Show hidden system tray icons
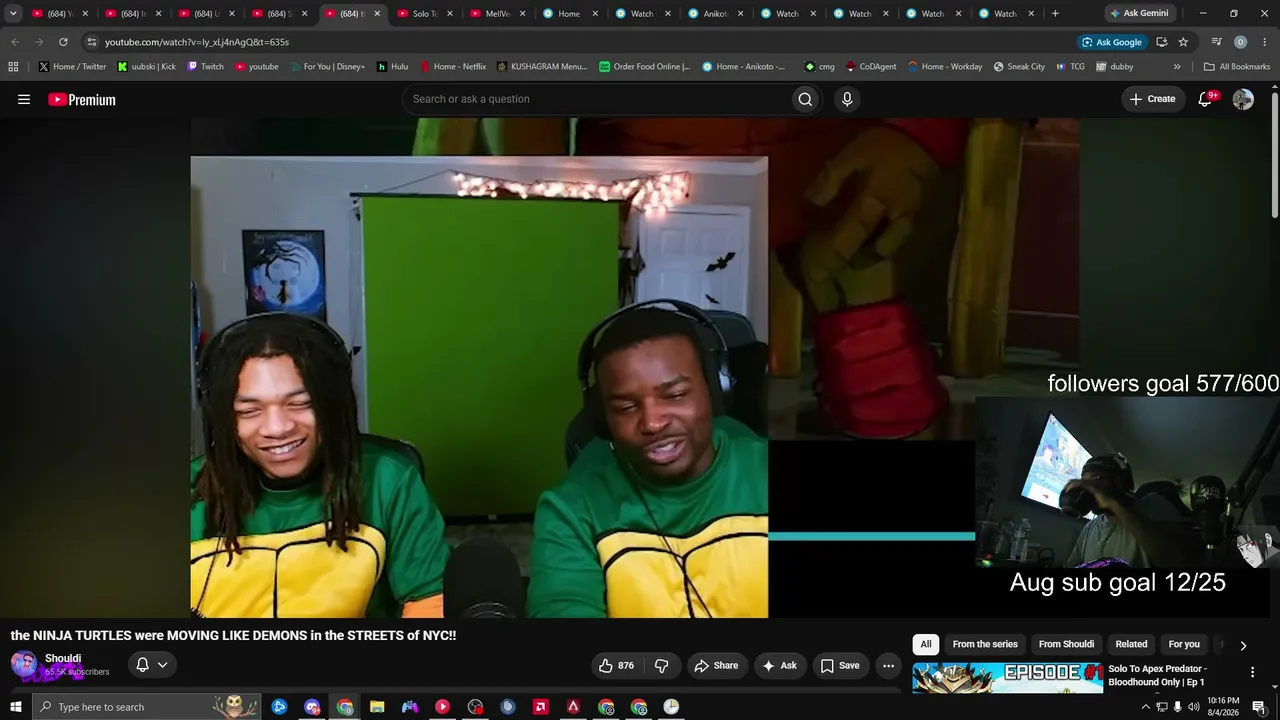This screenshot has height=720, width=1280. [1145, 707]
